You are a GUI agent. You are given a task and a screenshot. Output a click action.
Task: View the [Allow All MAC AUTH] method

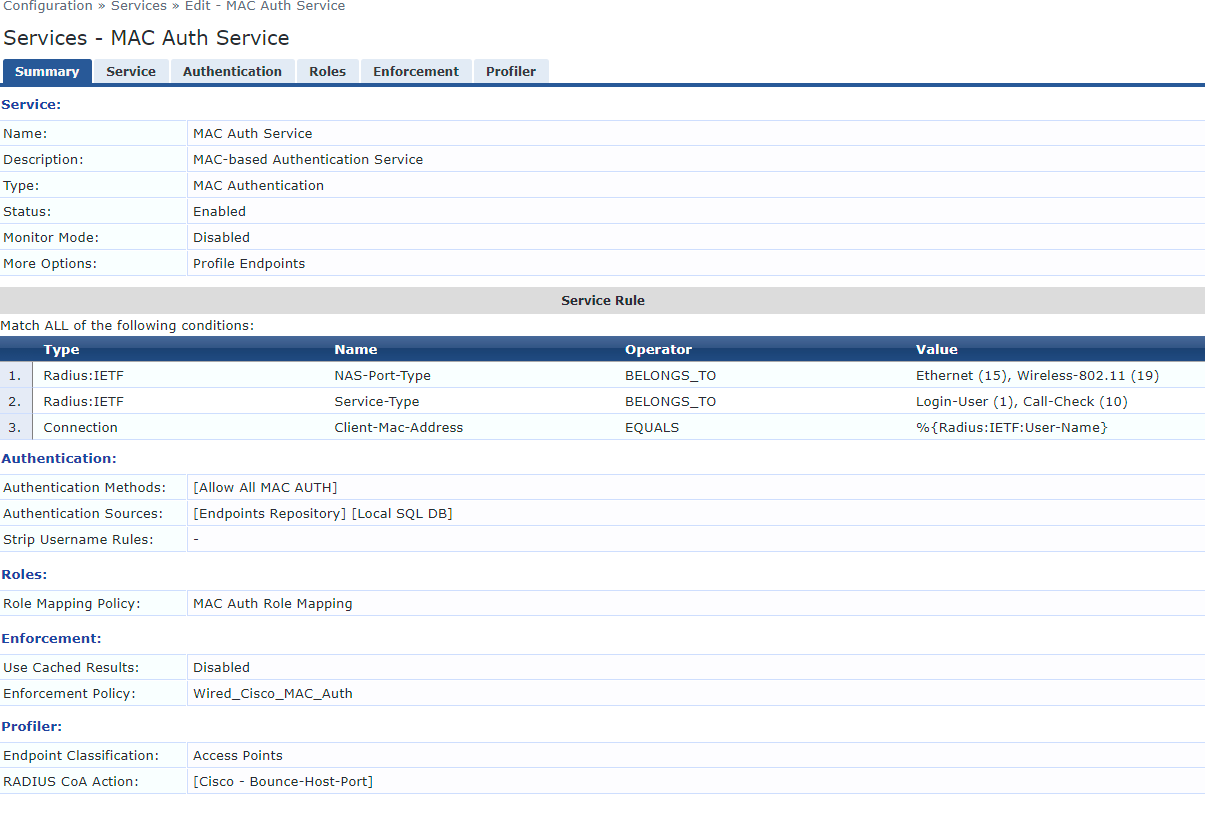[265, 487]
